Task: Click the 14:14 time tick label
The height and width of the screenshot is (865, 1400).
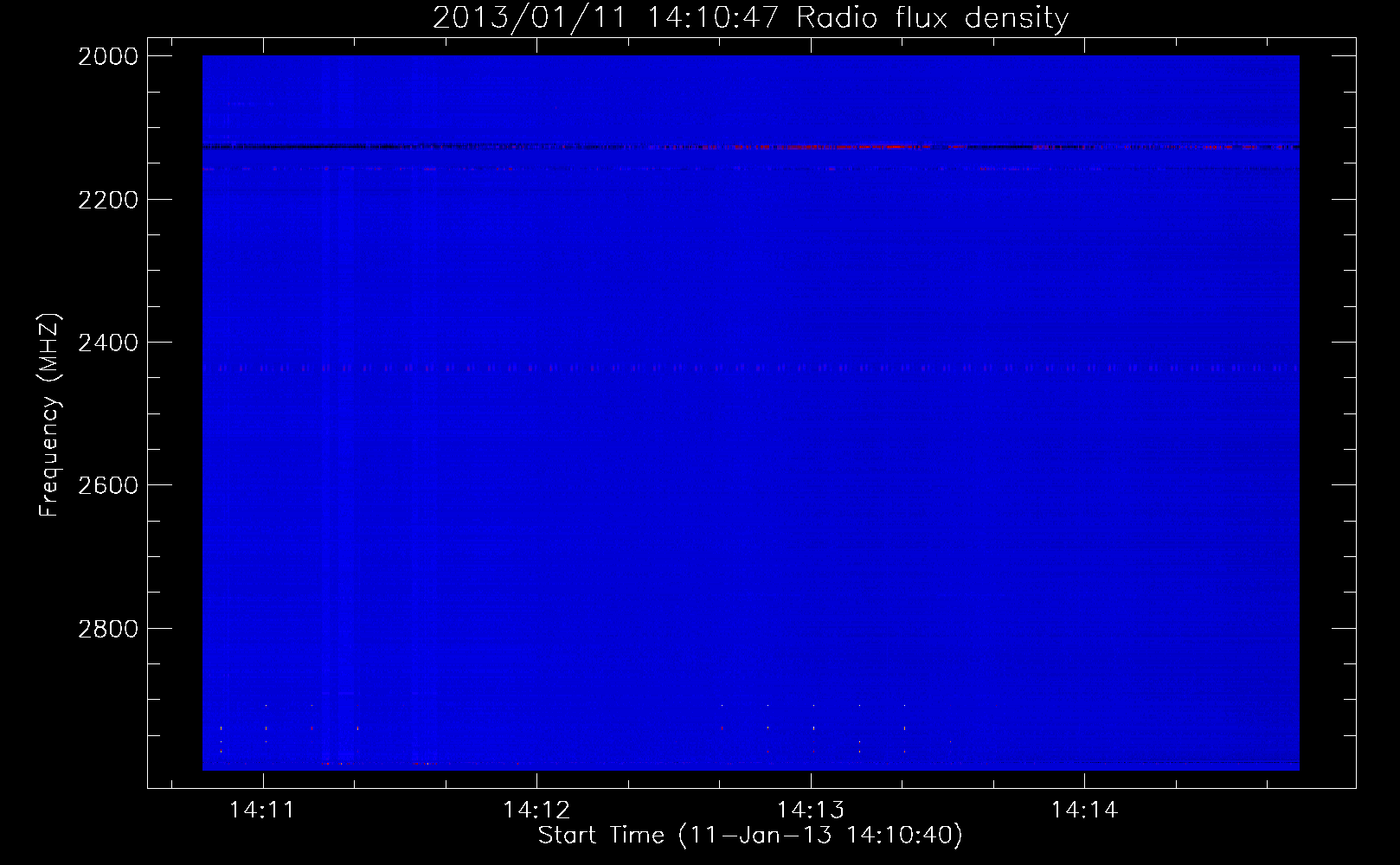Action: click(x=1084, y=811)
